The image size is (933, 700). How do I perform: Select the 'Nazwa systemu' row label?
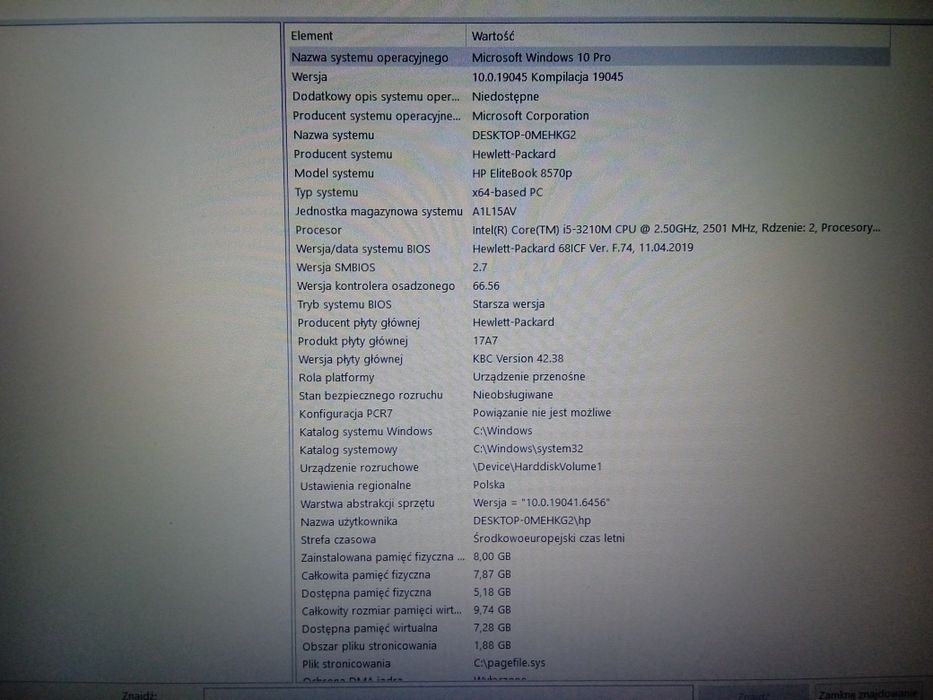pos(333,135)
